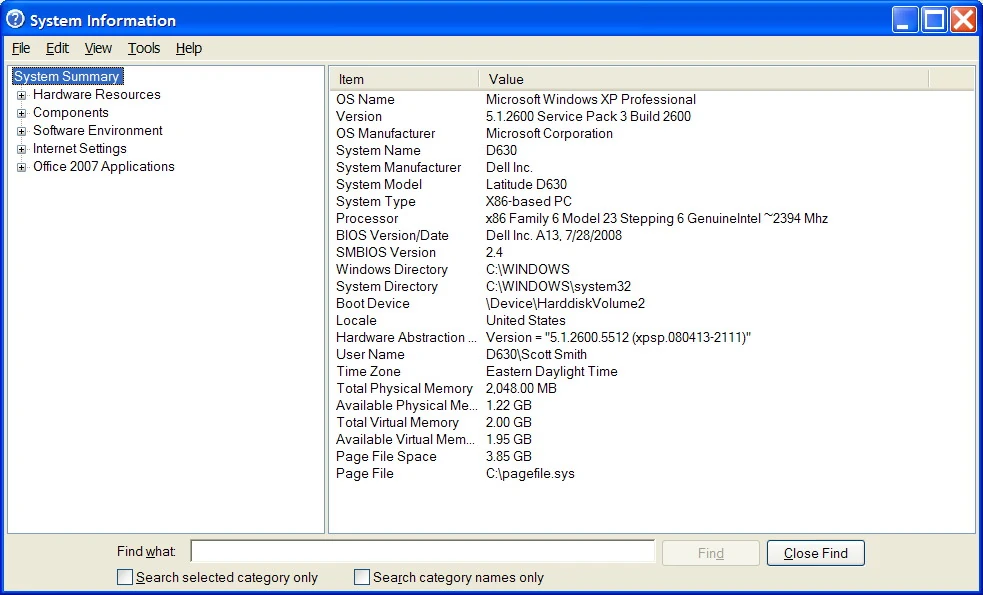This screenshot has width=983, height=595.
Task: Click the value Latitude D630
Action: pyautogui.click(x=526, y=184)
